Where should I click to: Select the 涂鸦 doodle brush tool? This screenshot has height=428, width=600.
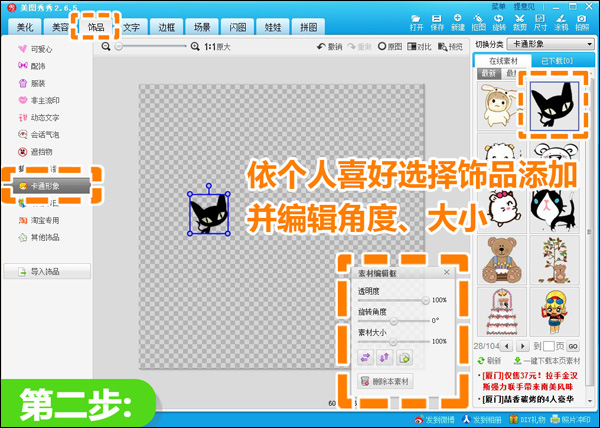pos(561,23)
